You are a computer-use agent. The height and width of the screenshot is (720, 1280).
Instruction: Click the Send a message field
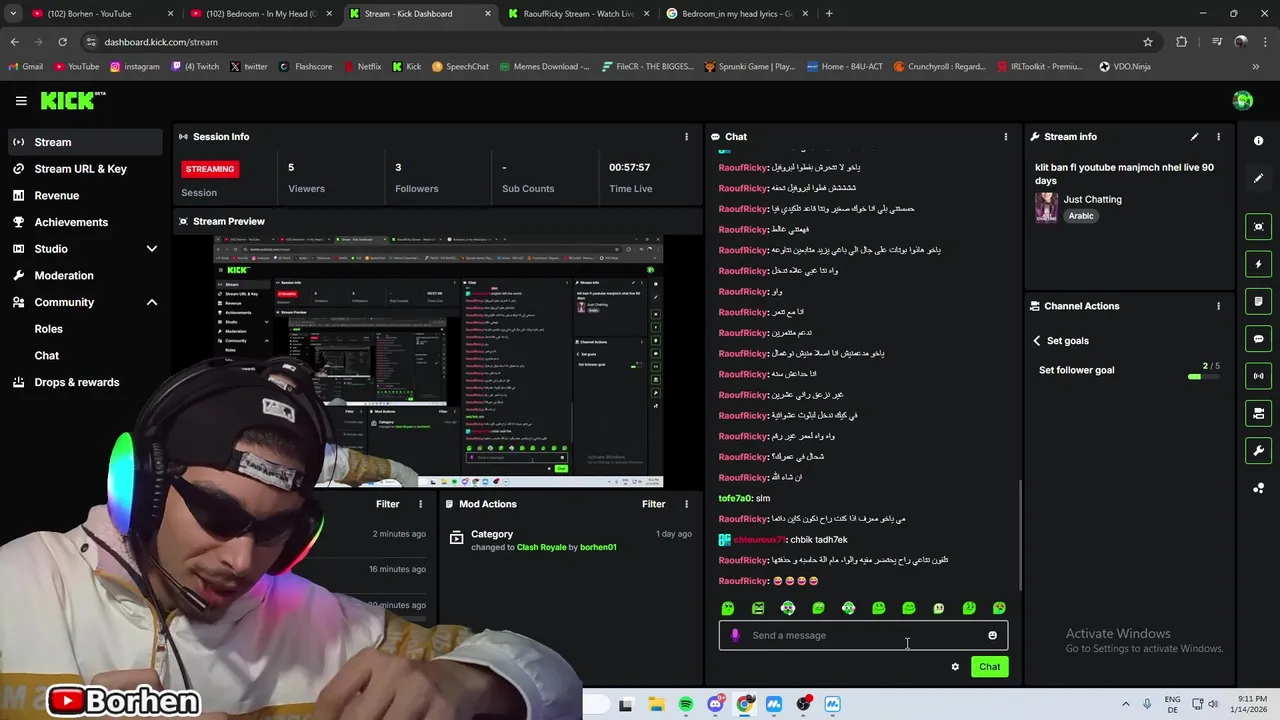[863, 635]
